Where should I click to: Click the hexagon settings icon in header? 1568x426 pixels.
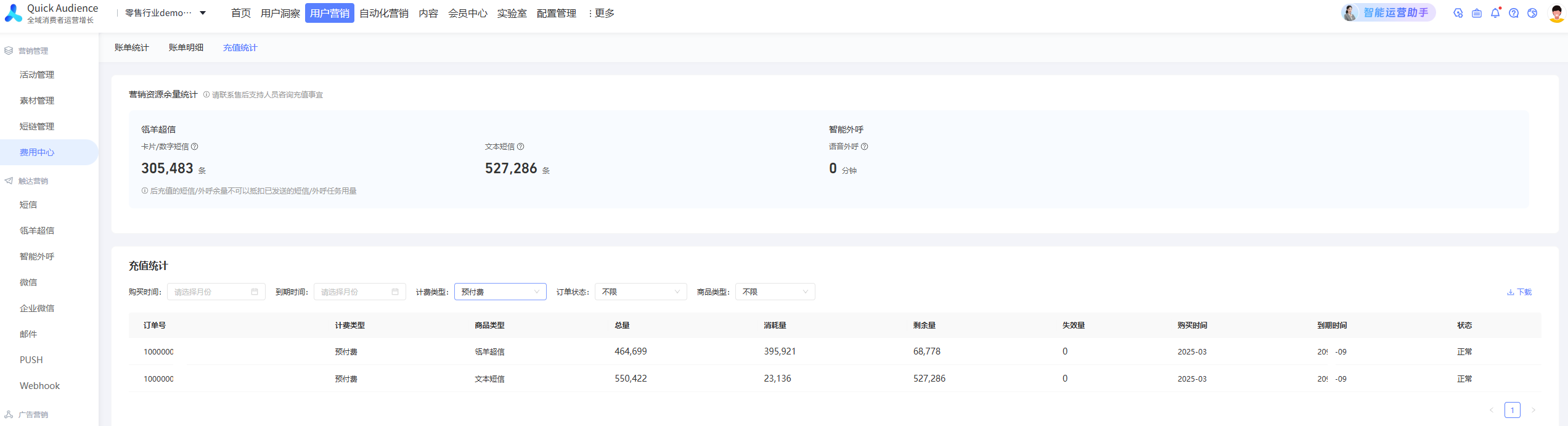[1458, 13]
